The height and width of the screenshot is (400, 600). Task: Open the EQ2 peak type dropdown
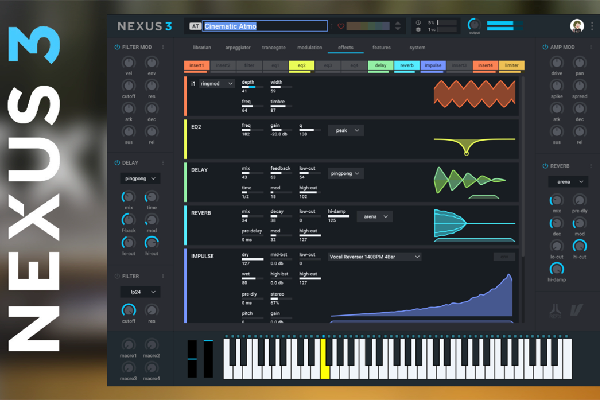(x=346, y=131)
